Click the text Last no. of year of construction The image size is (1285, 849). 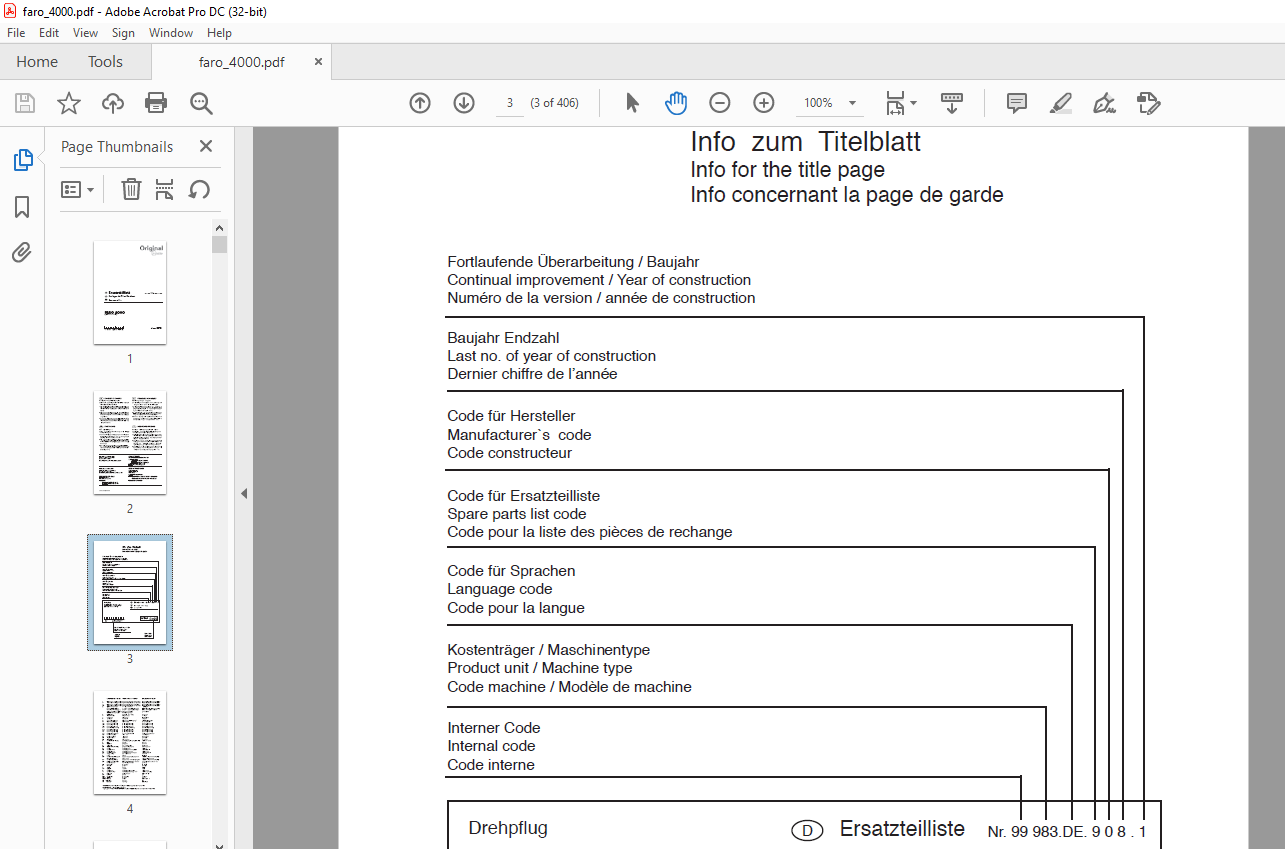point(552,356)
